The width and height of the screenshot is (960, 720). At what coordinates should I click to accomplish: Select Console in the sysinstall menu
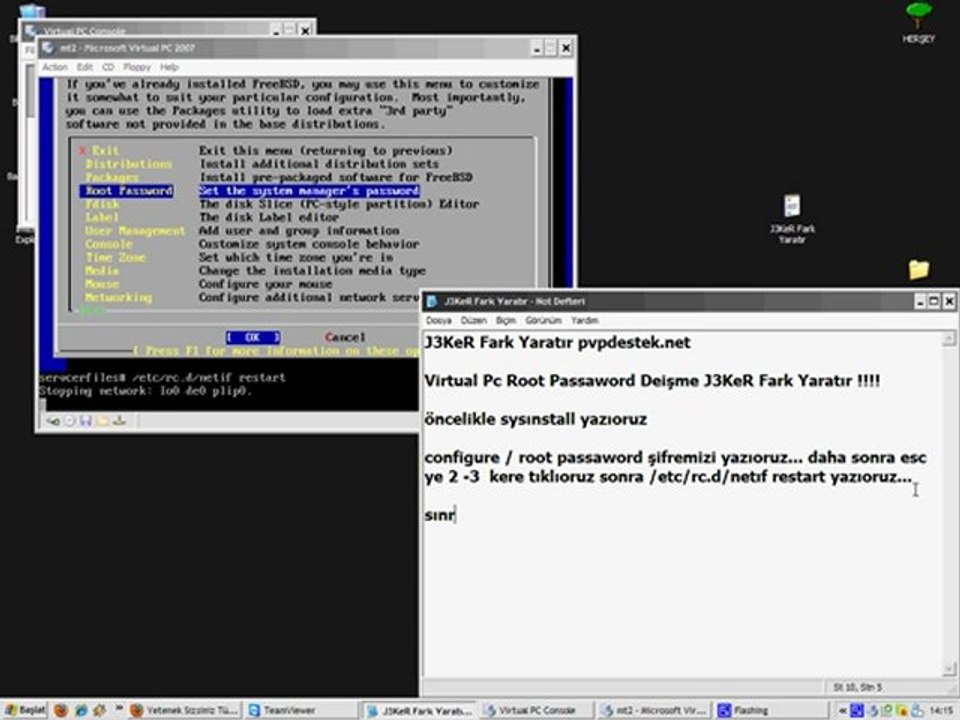(x=109, y=244)
